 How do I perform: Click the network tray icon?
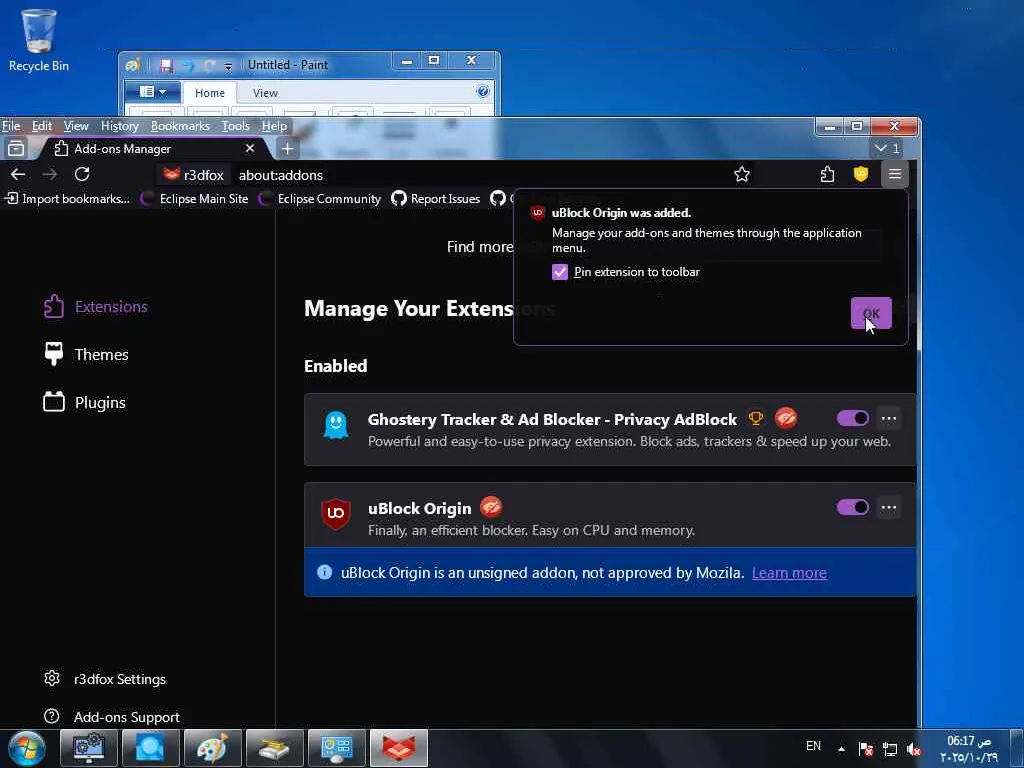pyautogui.click(x=889, y=749)
